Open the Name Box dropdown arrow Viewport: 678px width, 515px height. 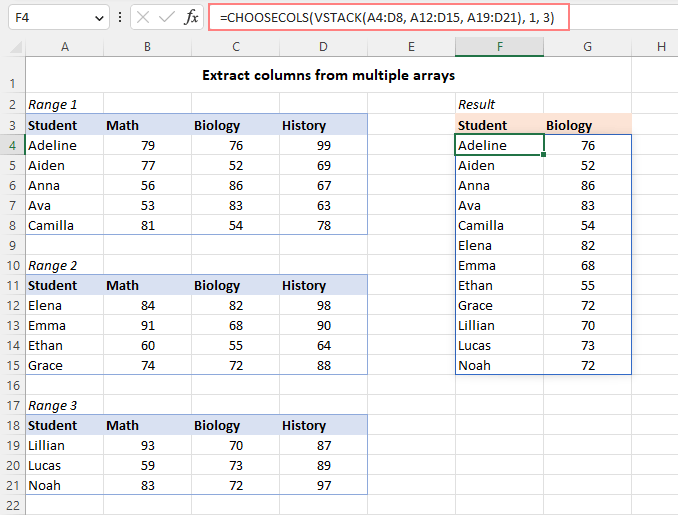[99, 18]
